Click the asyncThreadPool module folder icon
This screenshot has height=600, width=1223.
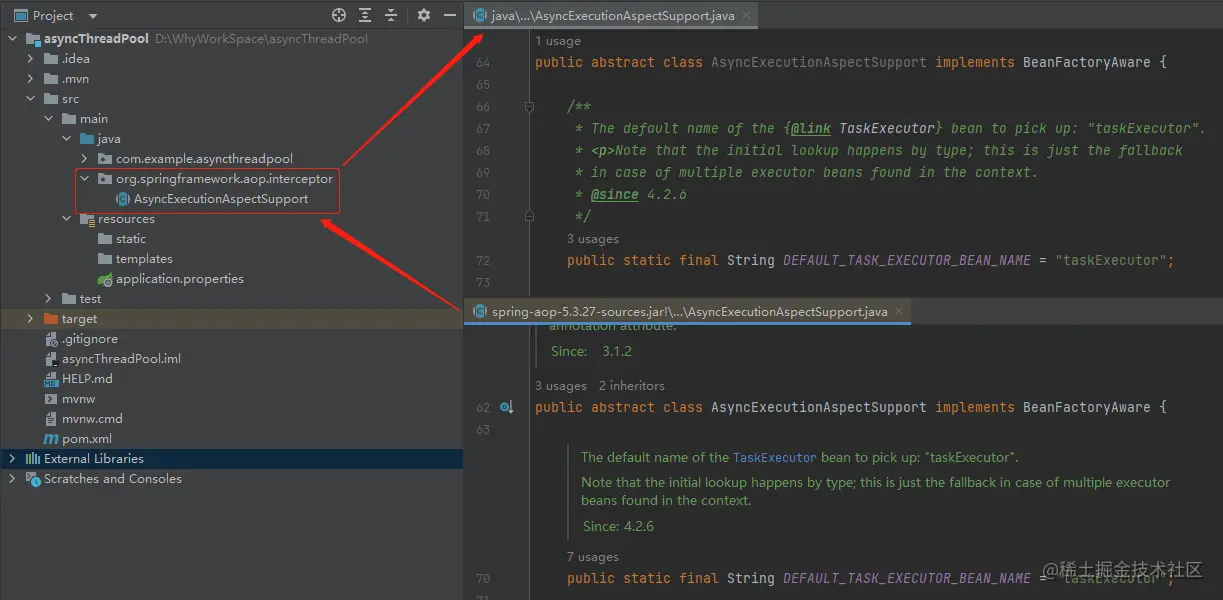click(x=33, y=39)
